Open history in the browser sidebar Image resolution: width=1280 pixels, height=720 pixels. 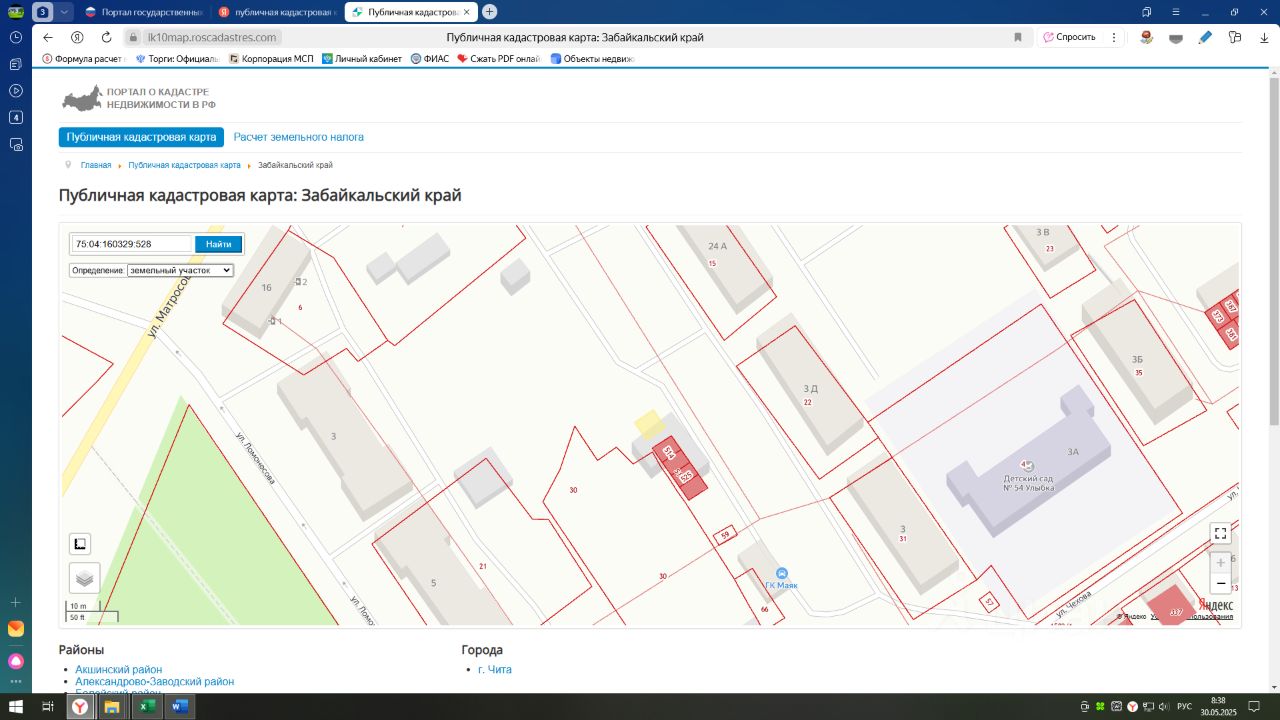15,37
